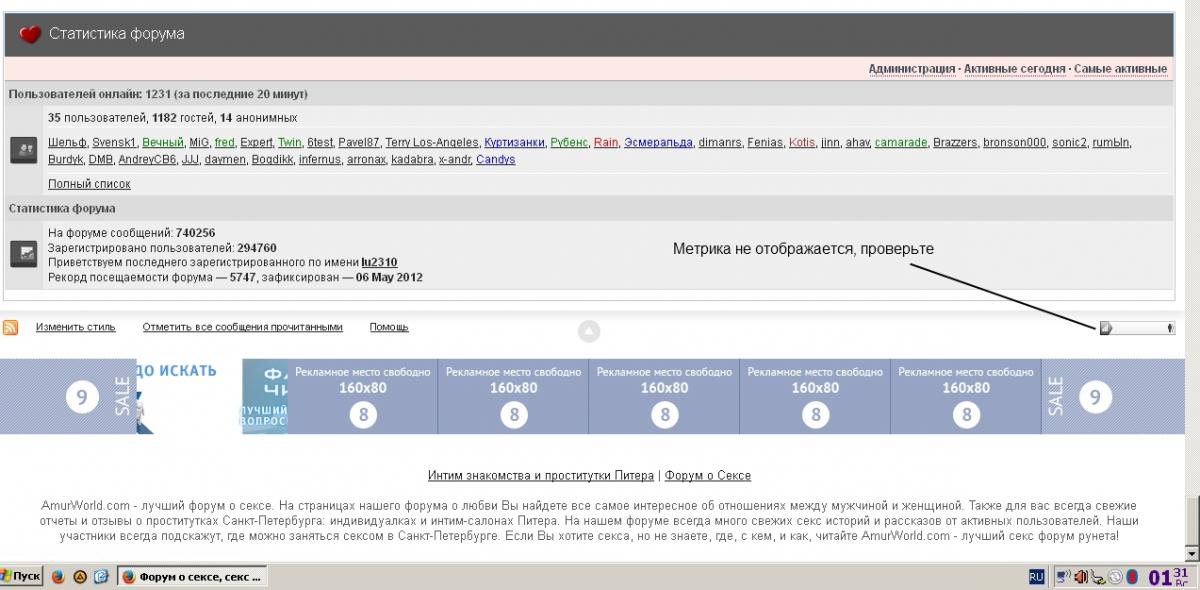Click the online users group icon
The height and width of the screenshot is (590, 1200).
(23, 151)
